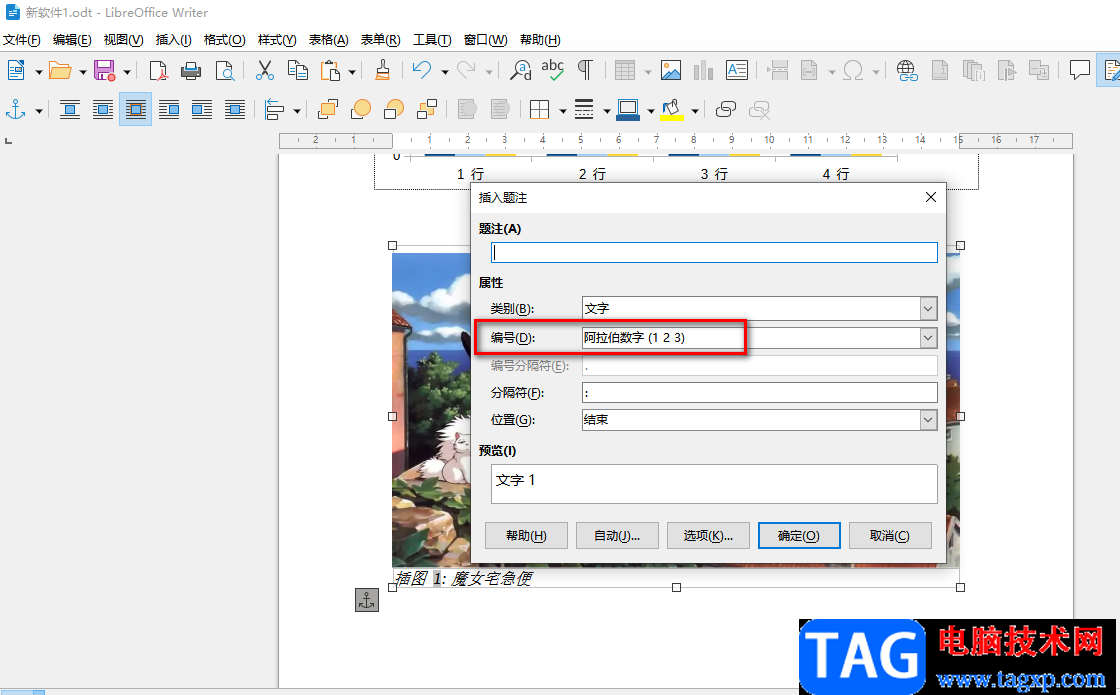Image resolution: width=1120 pixels, height=695 pixels.
Task: Click the 帮助(H) button in dialog
Action: pos(526,536)
